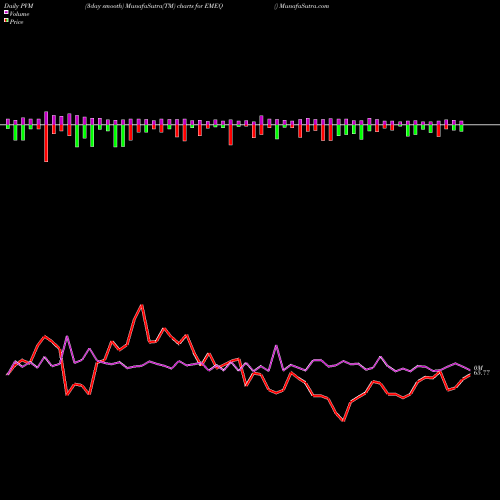
Task: Click the red-green Price legend swatch
Action: (6, 21)
